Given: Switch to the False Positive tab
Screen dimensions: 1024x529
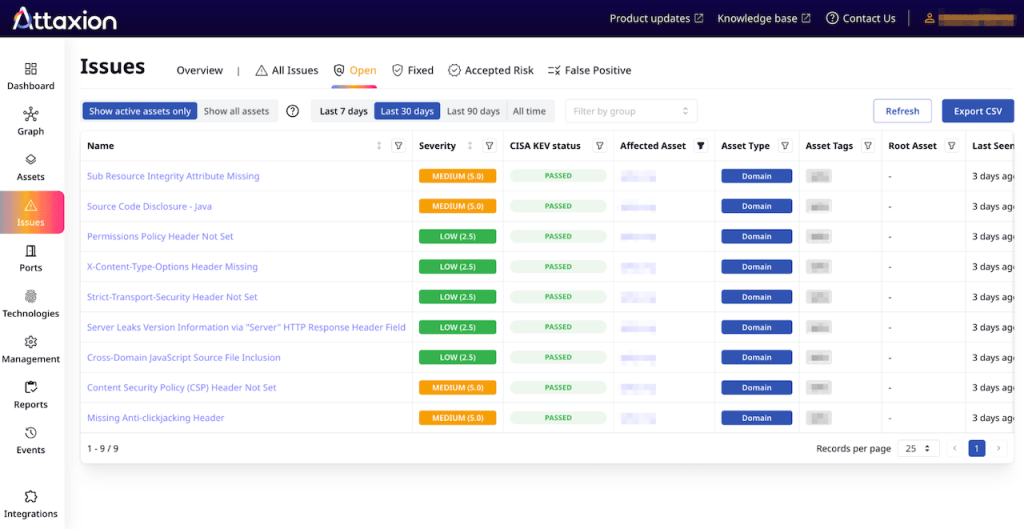Looking at the screenshot, I should (x=590, y=71).
